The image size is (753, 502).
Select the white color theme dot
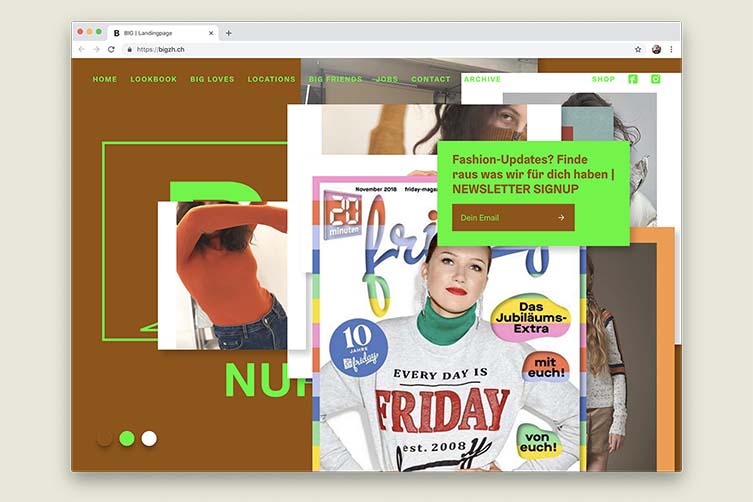149,439
